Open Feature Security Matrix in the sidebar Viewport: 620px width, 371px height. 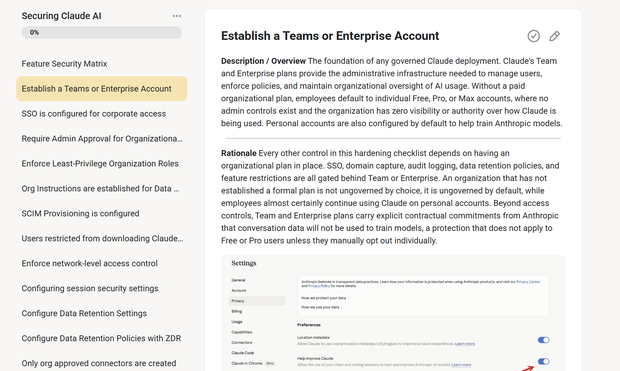coord(64,64)
